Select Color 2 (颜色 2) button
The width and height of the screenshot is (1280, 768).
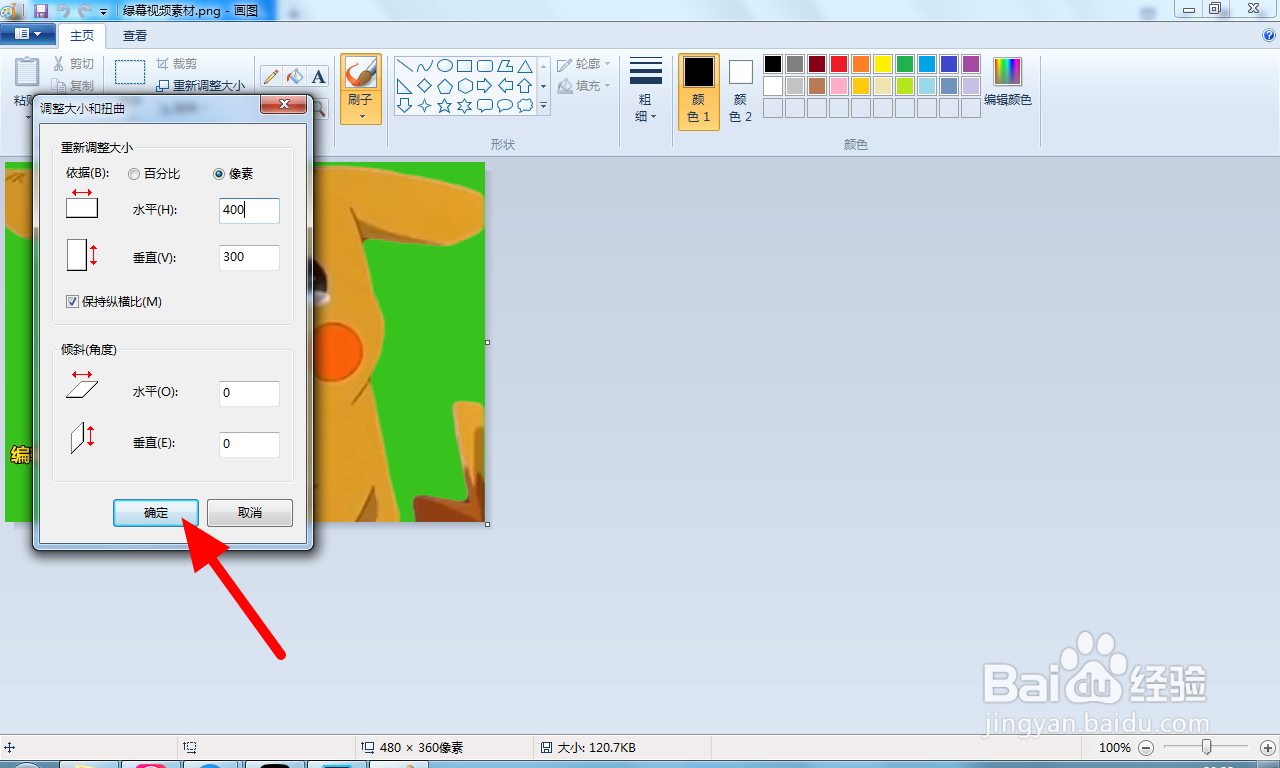pos(740,92)
